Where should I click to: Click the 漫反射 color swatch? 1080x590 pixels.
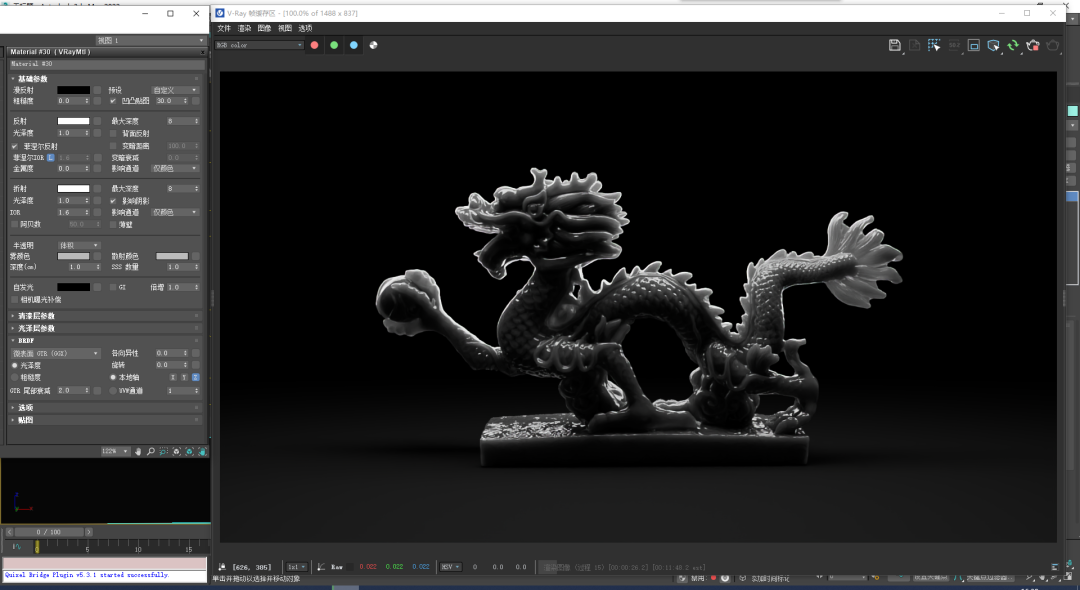(x=73, y=90)
